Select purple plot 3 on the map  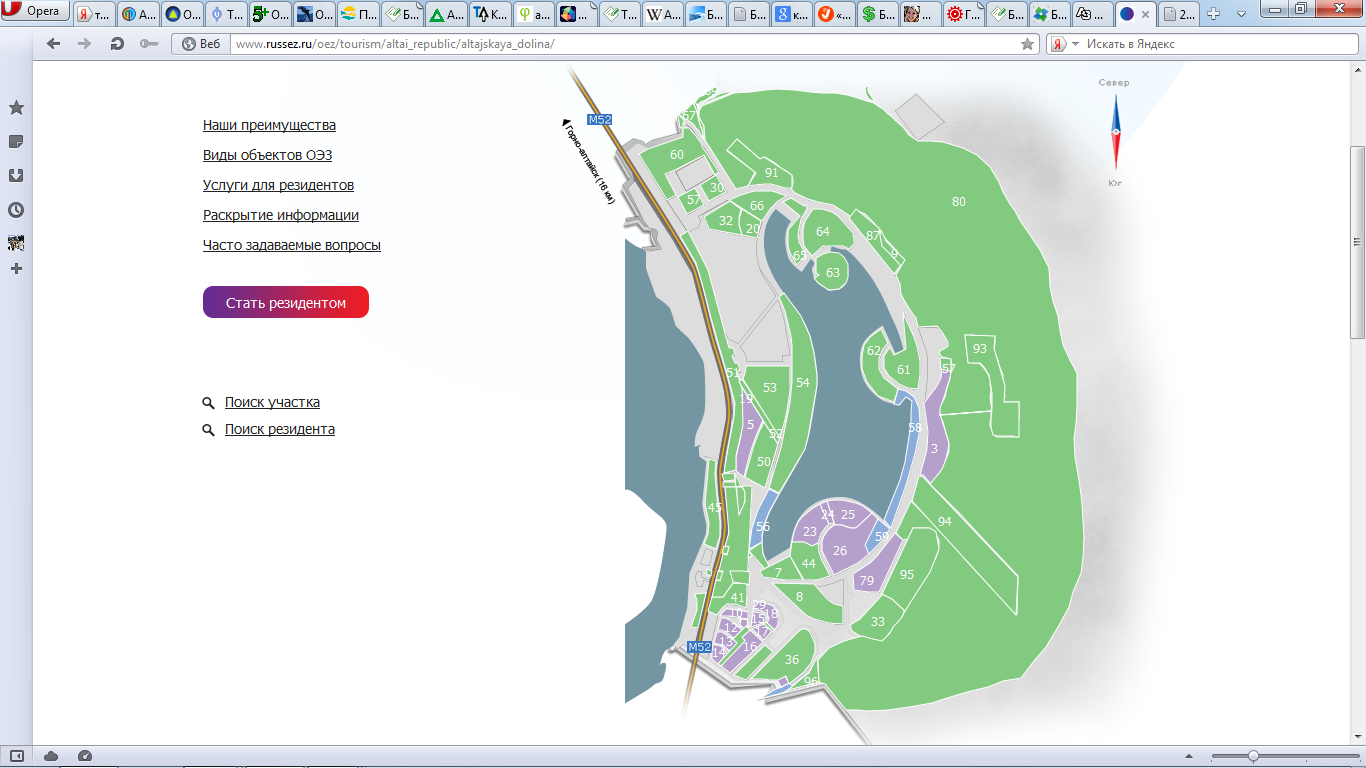point(934,449)
